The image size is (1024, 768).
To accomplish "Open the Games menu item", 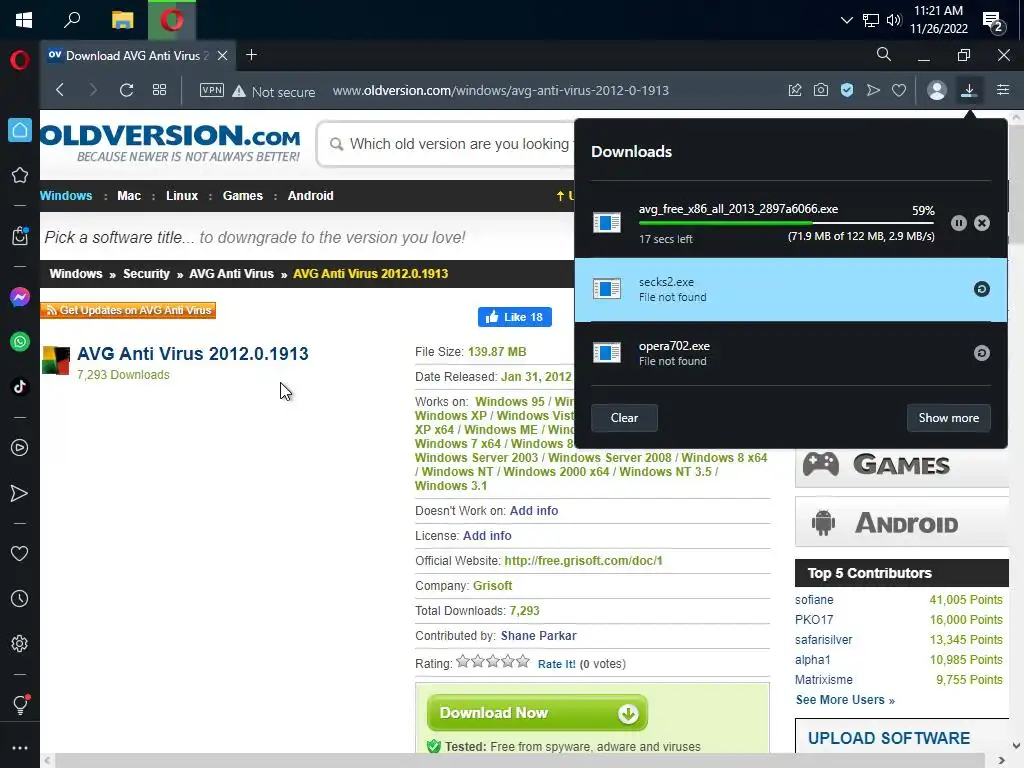I will point(242,196).
